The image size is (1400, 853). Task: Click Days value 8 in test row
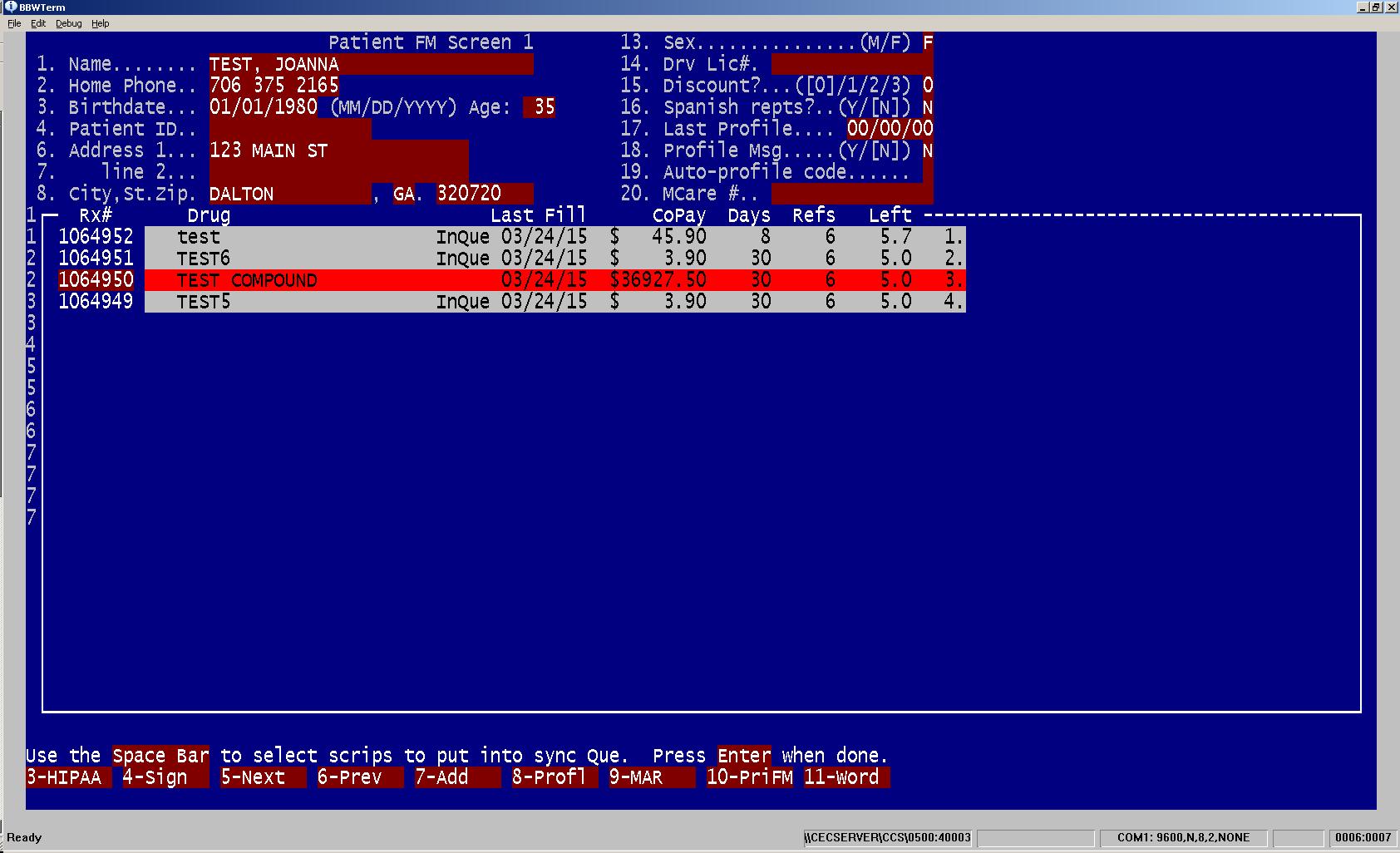pyautogui.click(x=766, y=237)
